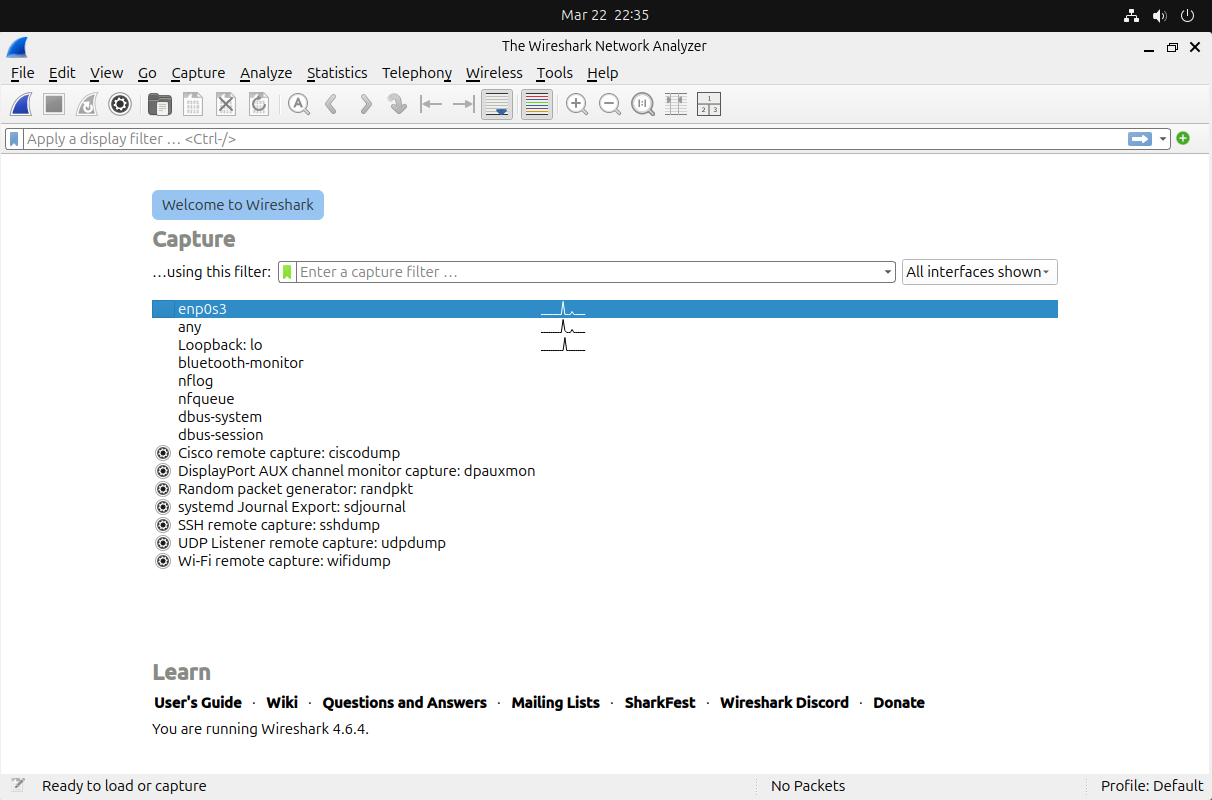Image resolution: width=1212 pixels, height=800 pixels.
Task: Open the Go menu
Action: (147, 73)
